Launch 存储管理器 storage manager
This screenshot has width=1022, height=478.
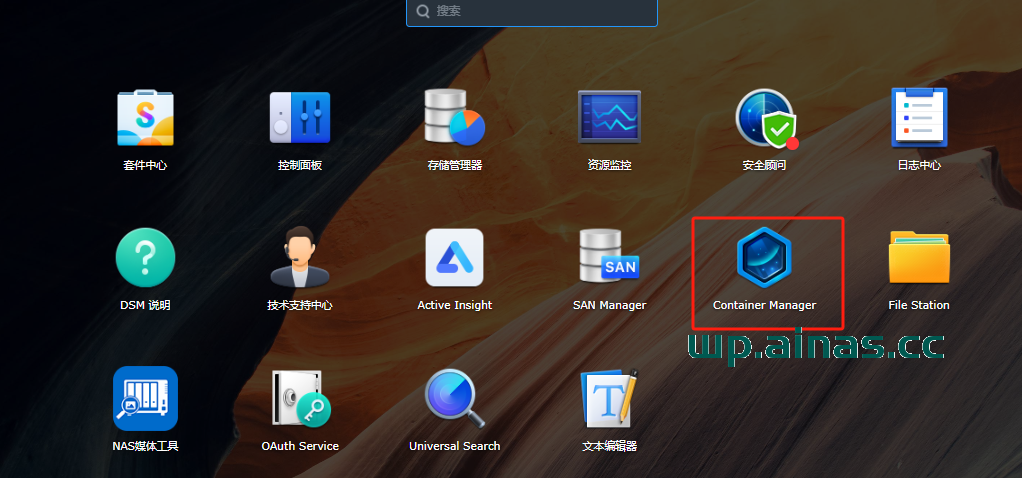pos(454,117)
